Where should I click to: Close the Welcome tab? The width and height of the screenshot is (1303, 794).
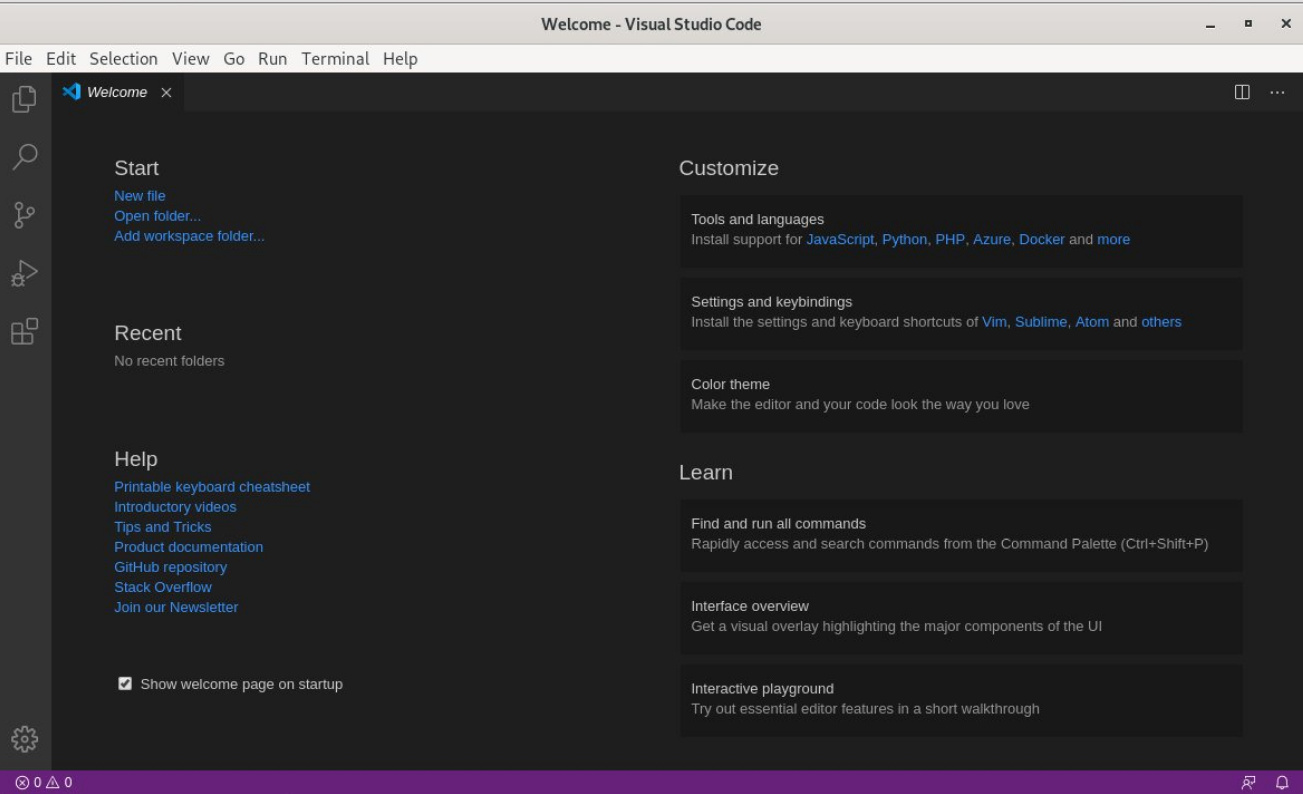166,92
